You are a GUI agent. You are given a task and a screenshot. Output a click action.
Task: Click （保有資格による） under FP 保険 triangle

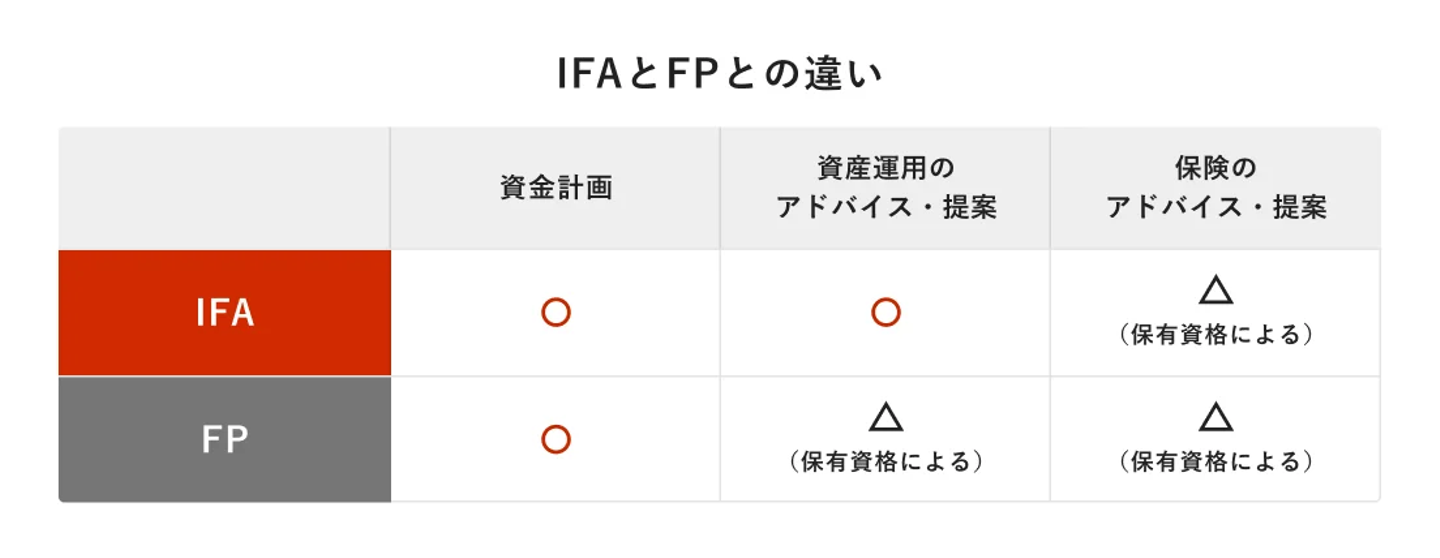coord(1215,461)
